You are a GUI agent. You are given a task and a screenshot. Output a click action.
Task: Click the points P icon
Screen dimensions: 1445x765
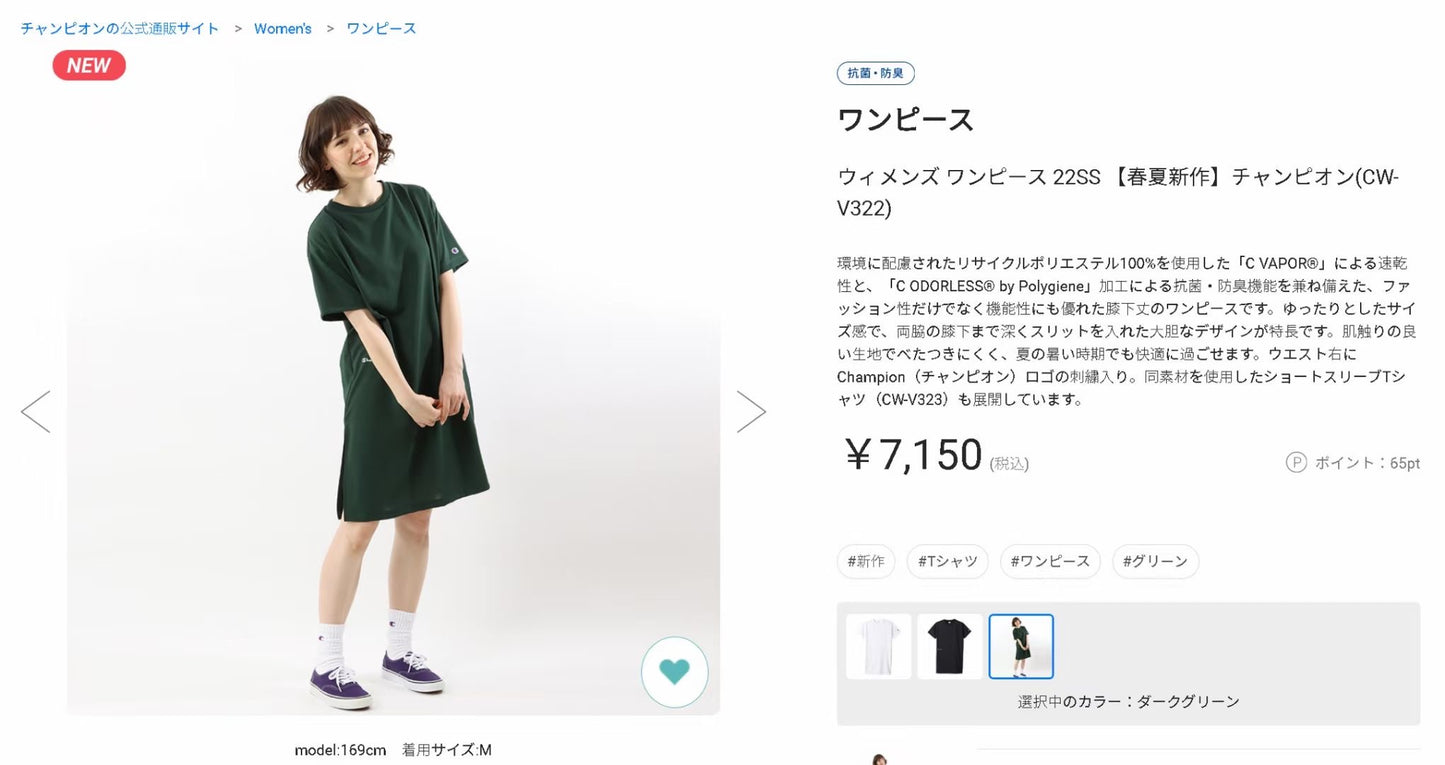(x=1296, y=462)
